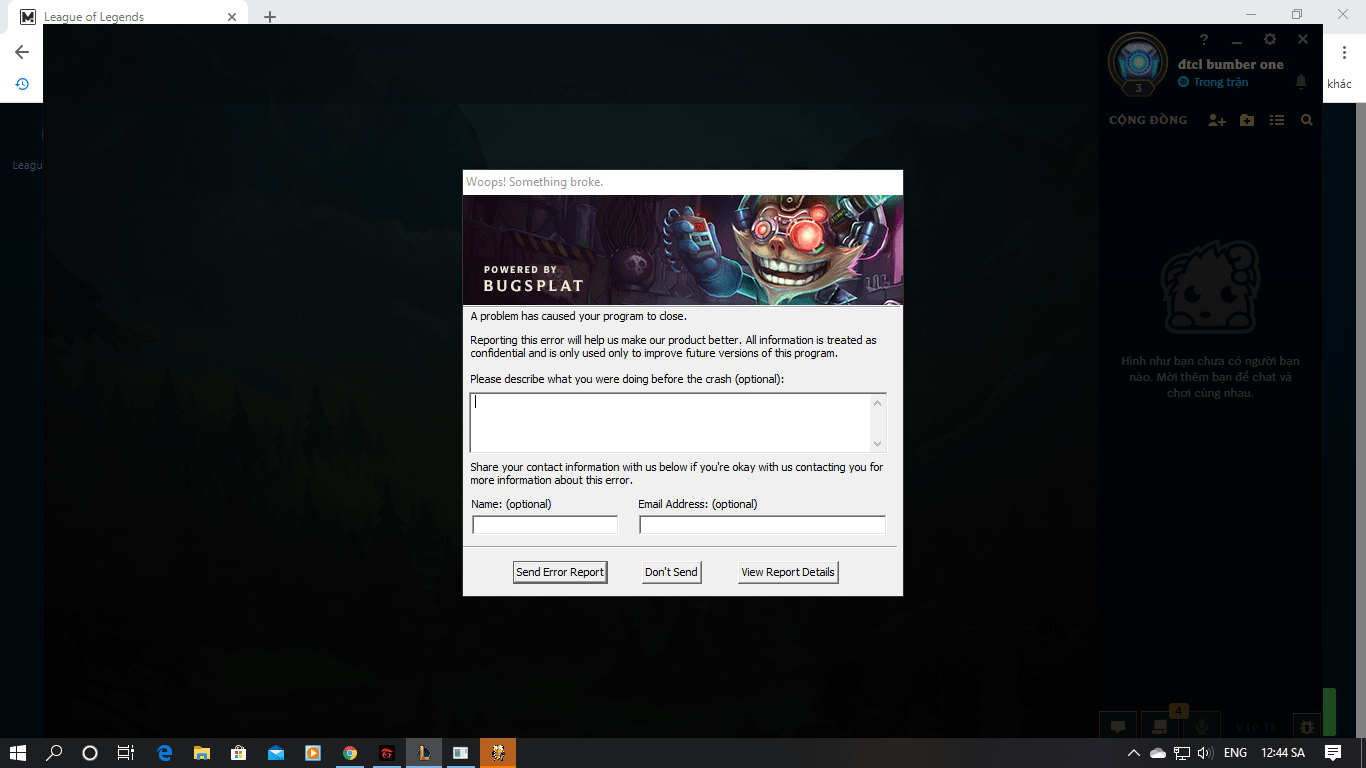Click the Email Address (optional) field
This screenshot has height=768, width=1366.
(762, 525)
